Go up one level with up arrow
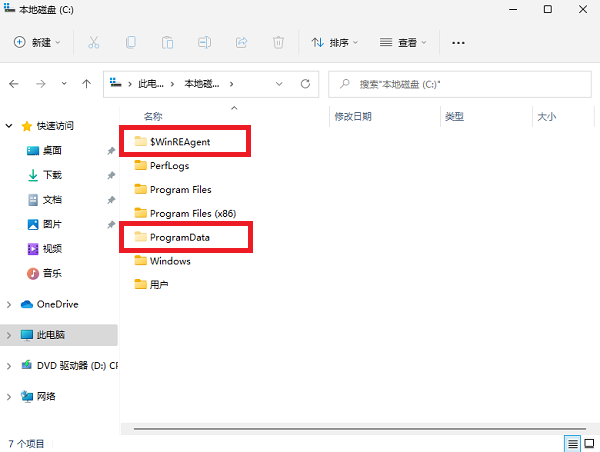 (x=86, y=84)
